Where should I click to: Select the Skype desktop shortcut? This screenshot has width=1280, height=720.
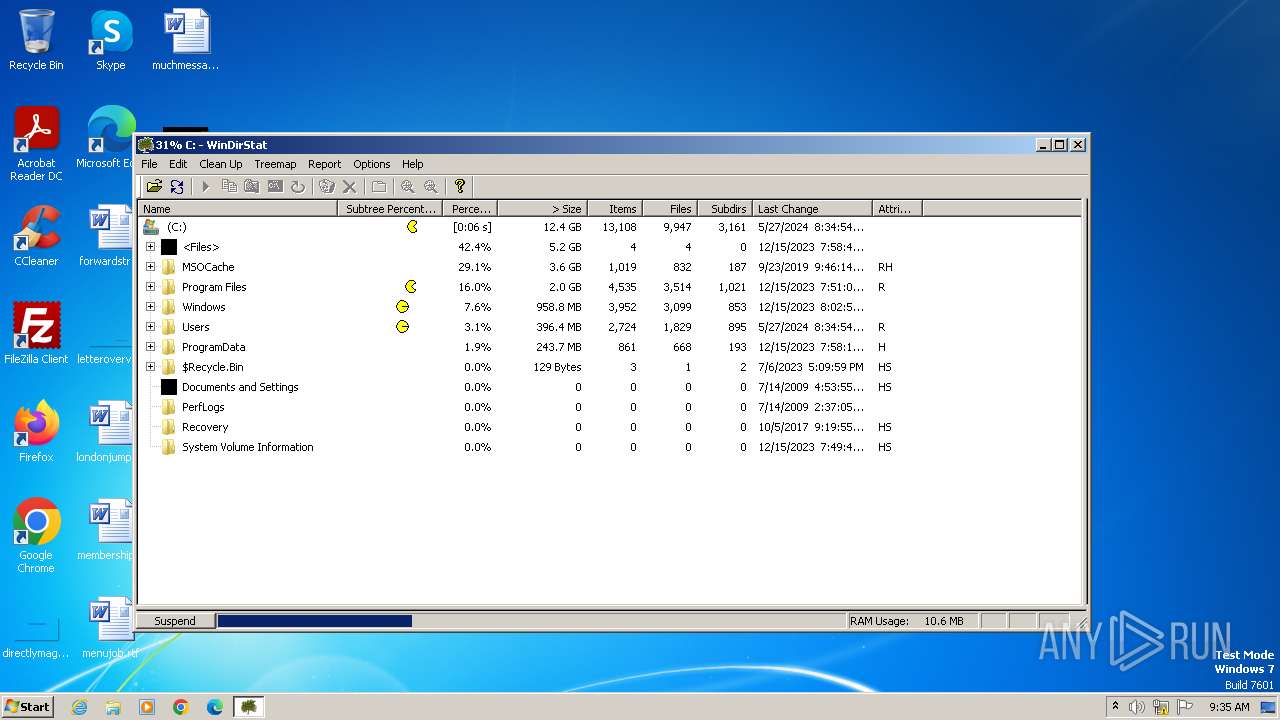110,41
